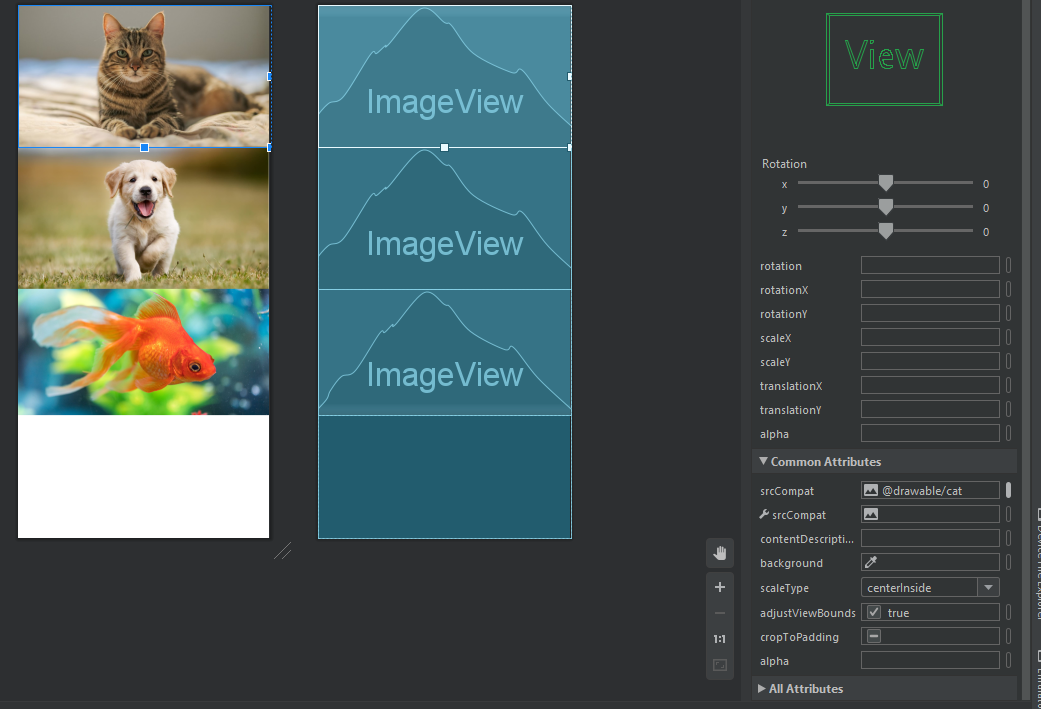Click the Rotation z slider handle
The height and width of the screenshot is (709, 1041).
click(885, 231)
